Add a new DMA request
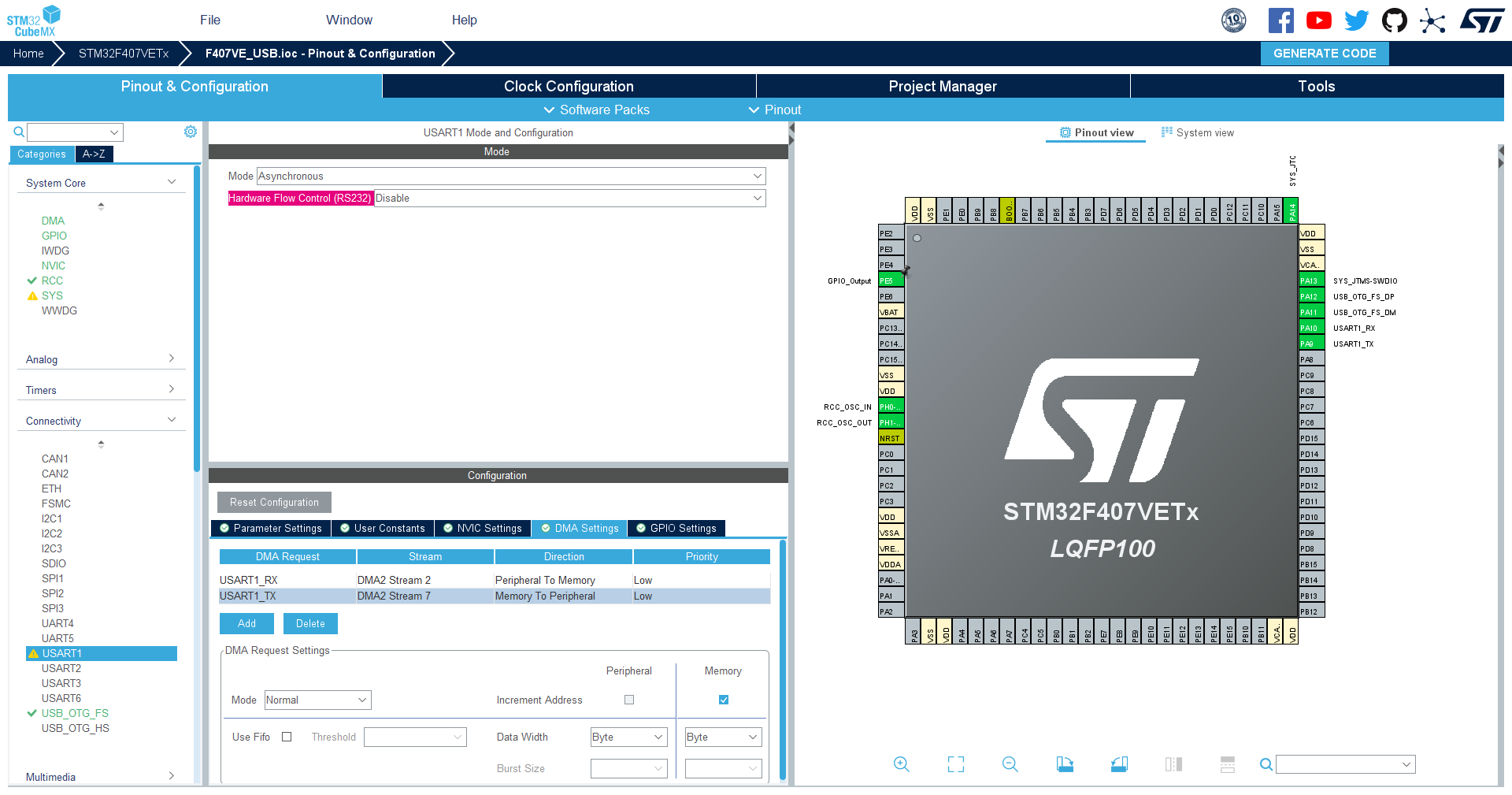1512x795 pixels. tap(246, 623)
